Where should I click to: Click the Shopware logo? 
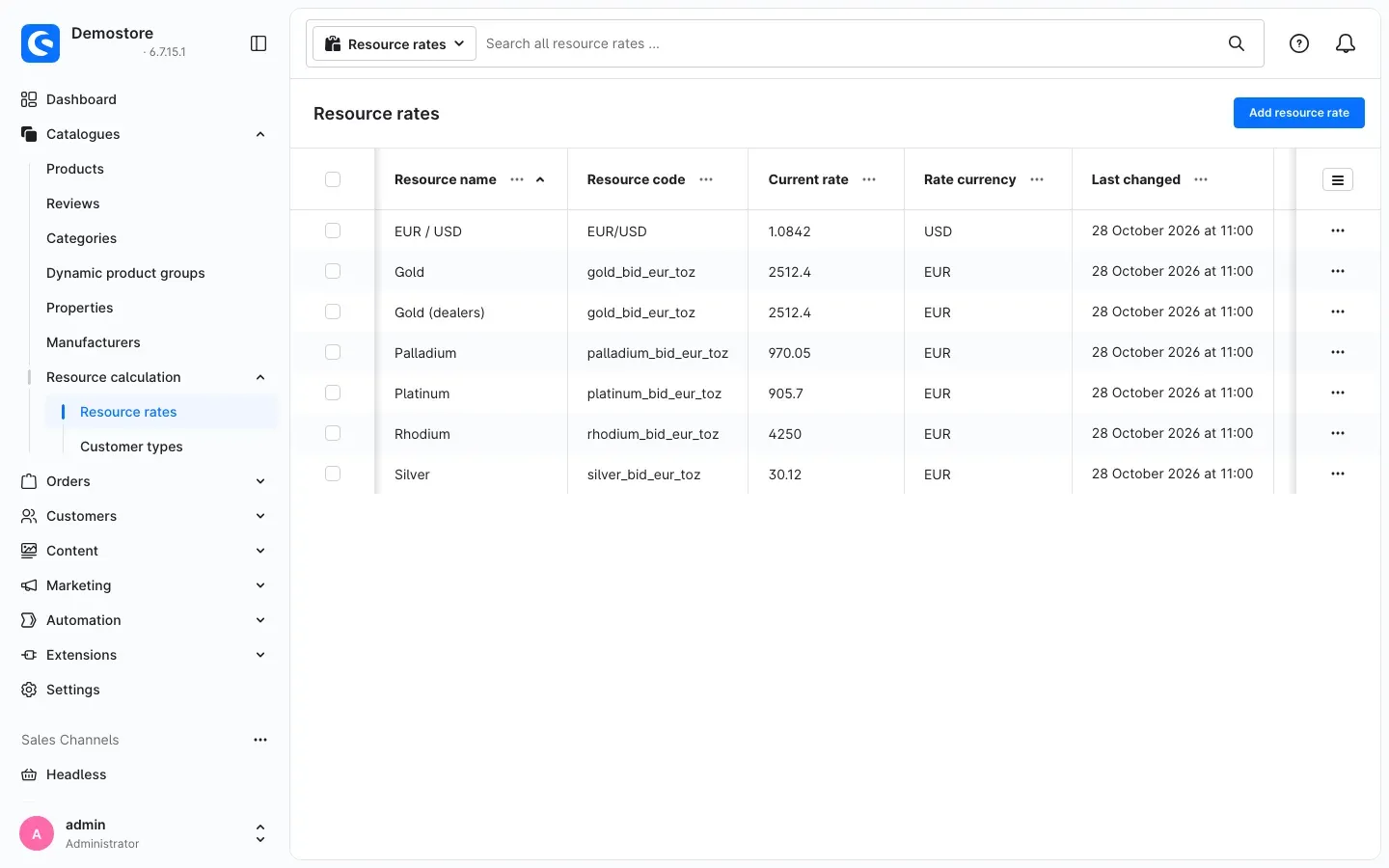tap(41, 43)
